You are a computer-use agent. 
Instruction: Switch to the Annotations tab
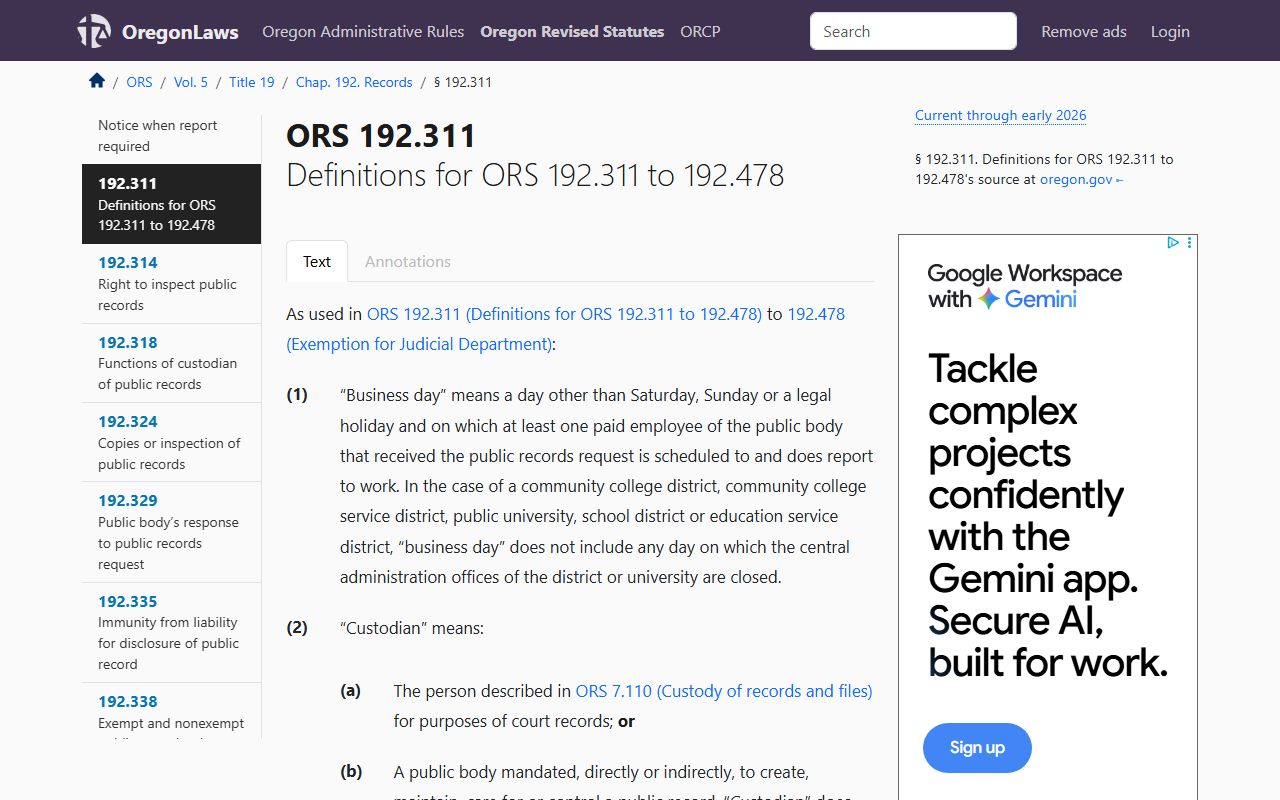coord(407,261)
